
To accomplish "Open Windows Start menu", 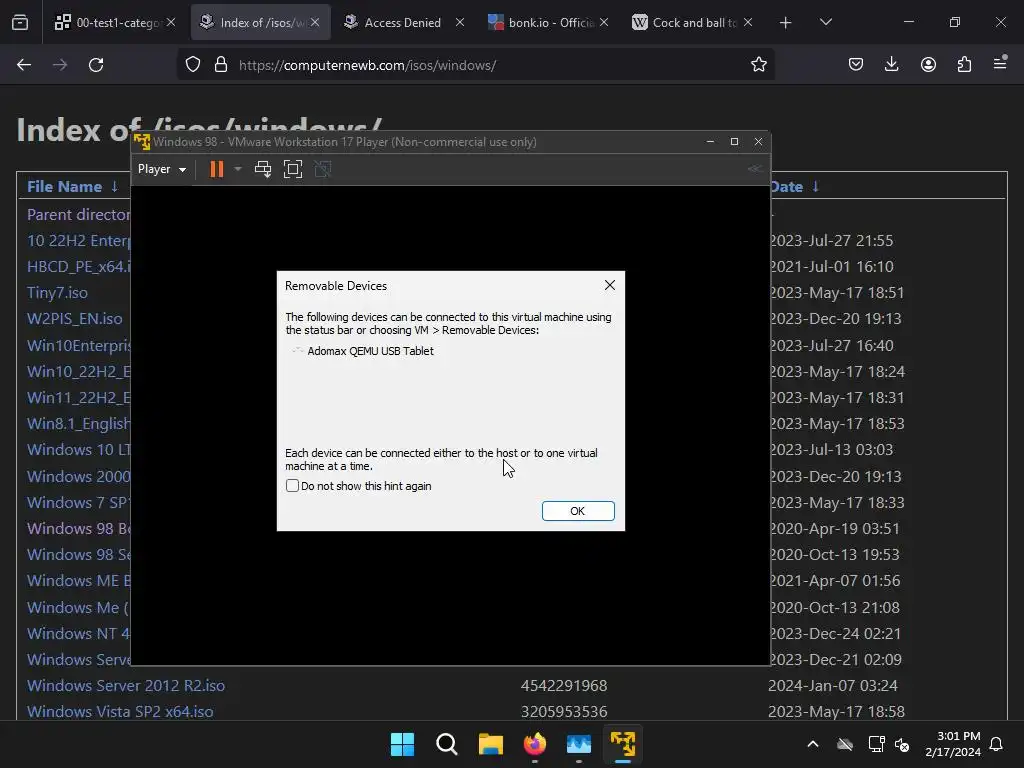I will pos(402,744).
